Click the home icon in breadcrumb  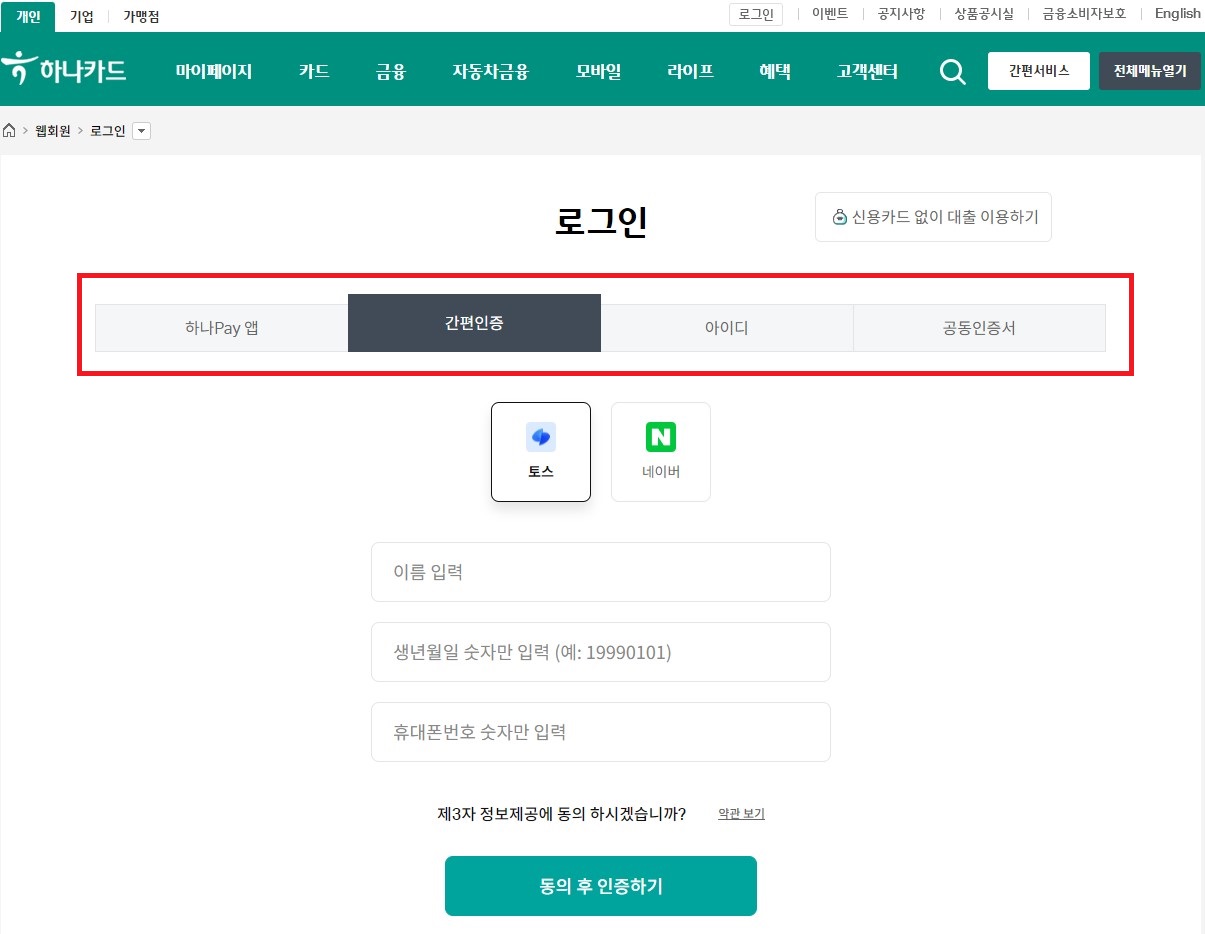coord(9,130)
